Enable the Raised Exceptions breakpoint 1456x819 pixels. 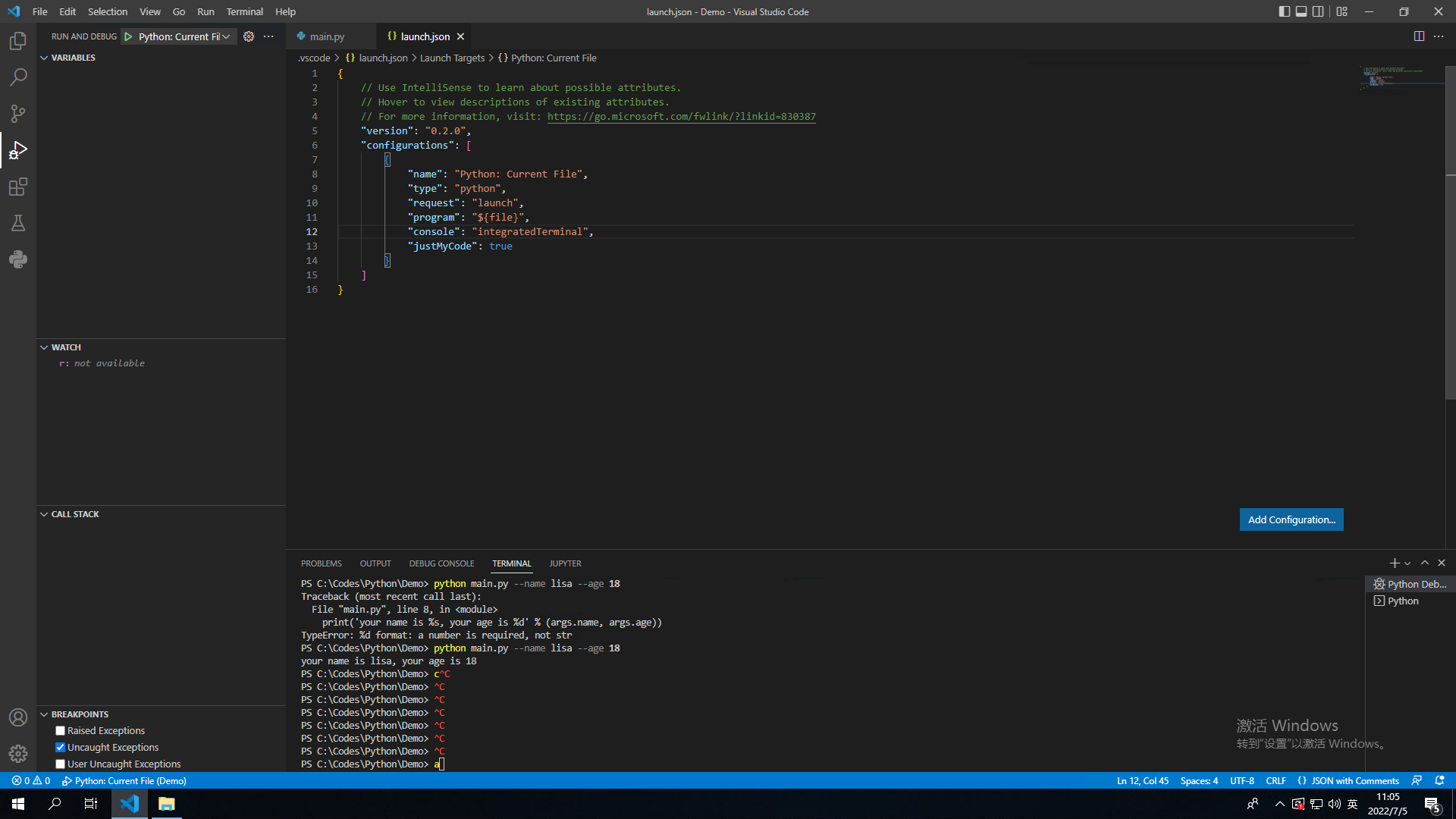[60, 731]
